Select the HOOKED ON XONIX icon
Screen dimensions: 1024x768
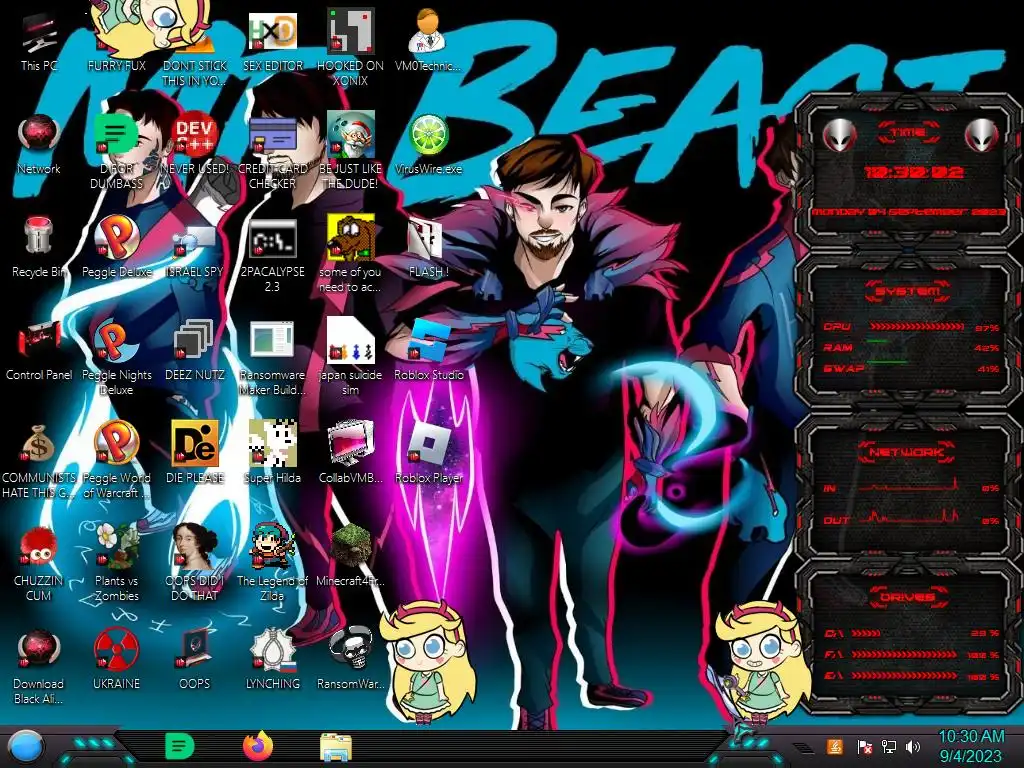click(351, 48)
